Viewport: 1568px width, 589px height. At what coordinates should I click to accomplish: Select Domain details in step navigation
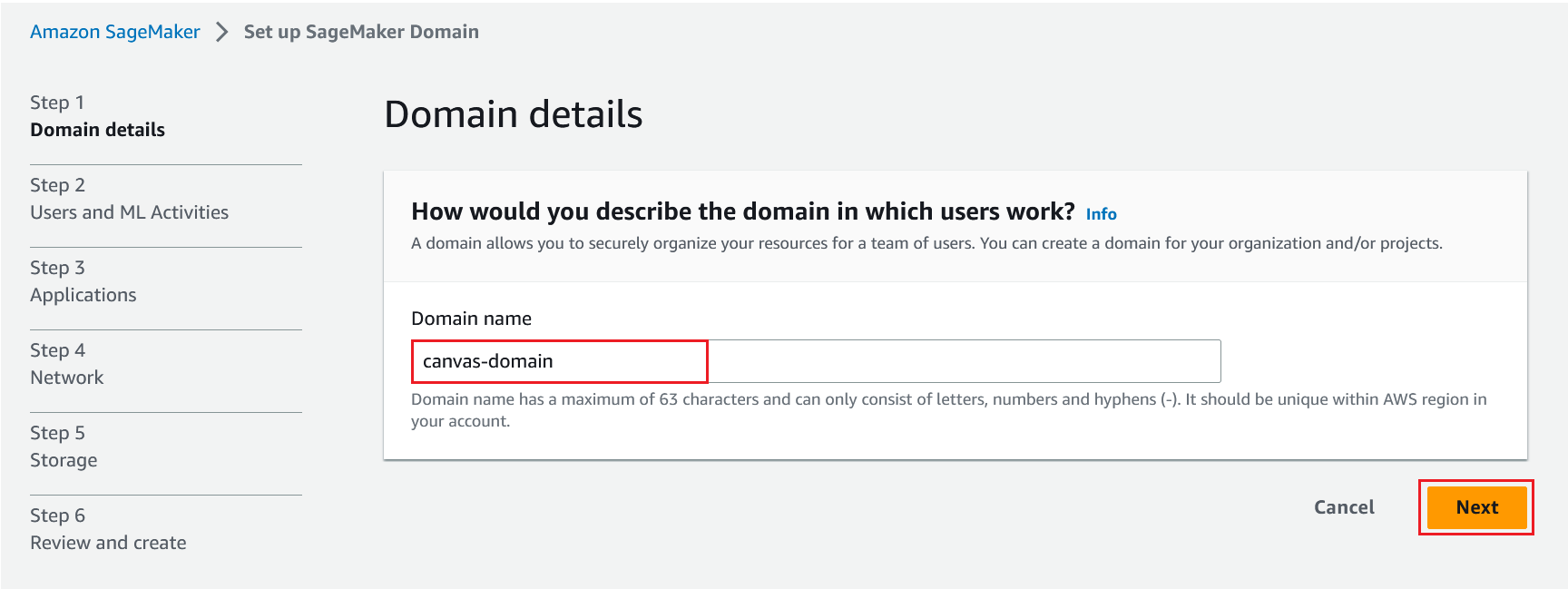[x=97, y=130]
